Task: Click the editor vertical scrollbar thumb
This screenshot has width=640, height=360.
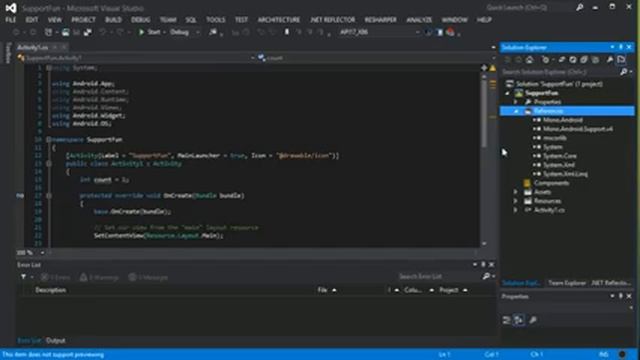Action: (x=484, y=114)
